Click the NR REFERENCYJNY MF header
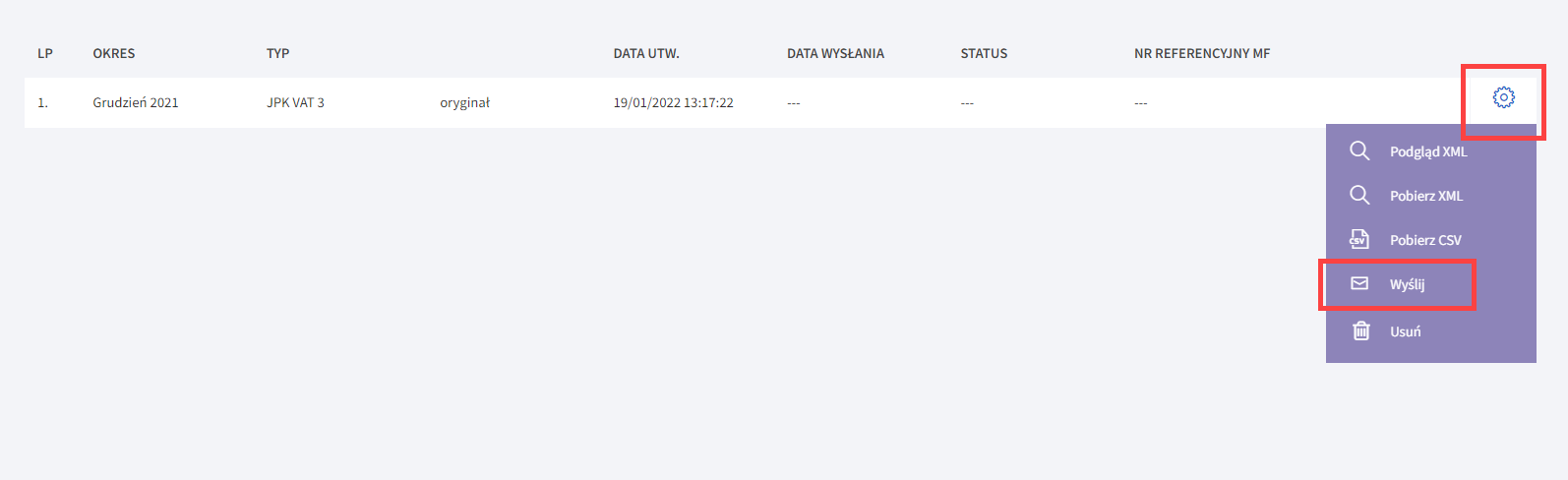This screenshot has height=480, width=1568. point(1202,53)
